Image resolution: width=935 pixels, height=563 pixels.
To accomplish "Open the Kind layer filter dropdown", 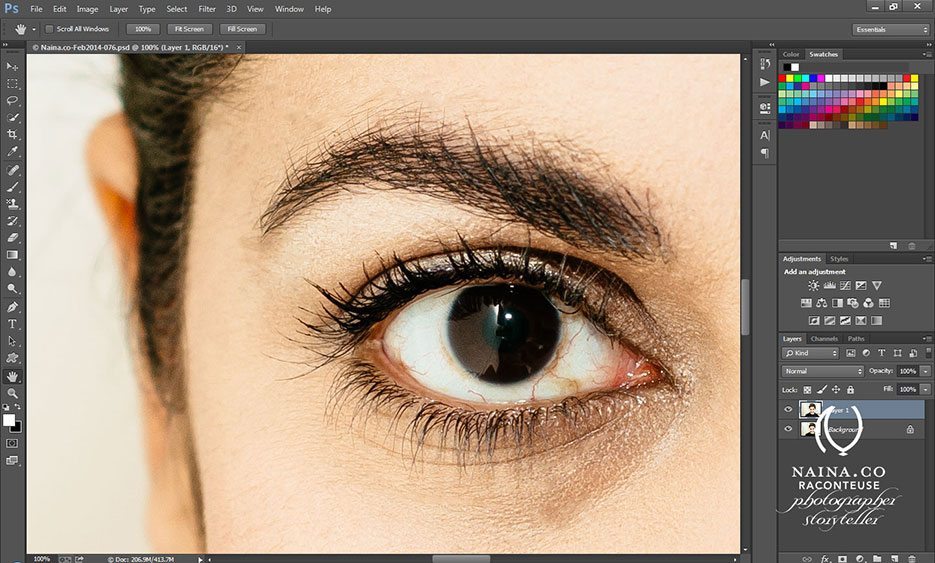I will coord(810,353).
